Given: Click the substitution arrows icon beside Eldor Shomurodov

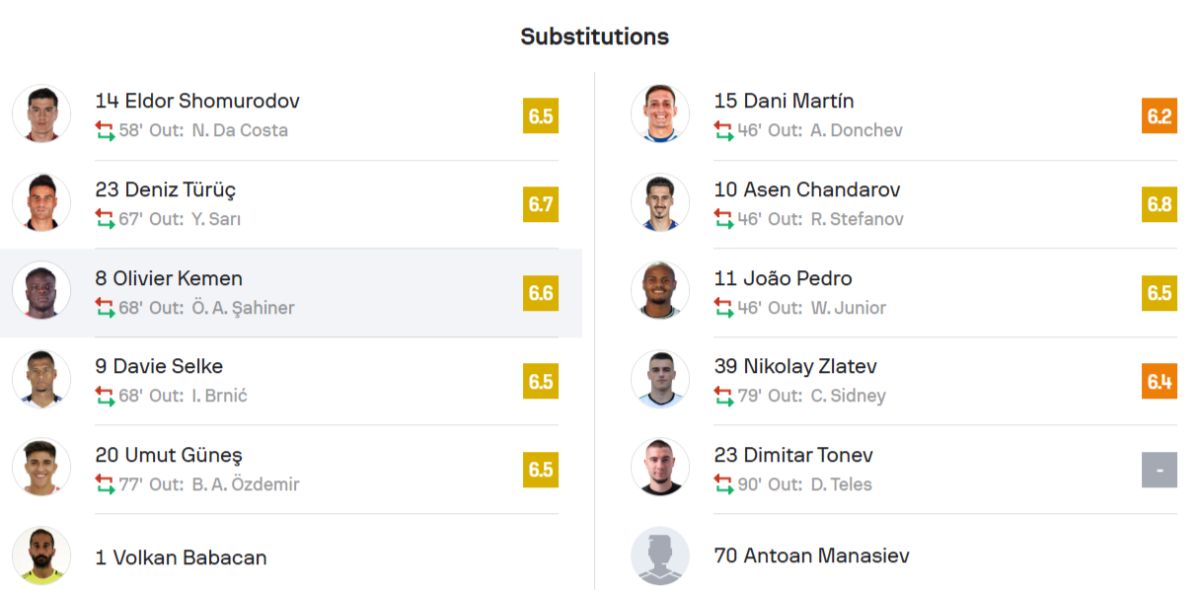Looking at the screenshot, I should click(x=105, y=130).
